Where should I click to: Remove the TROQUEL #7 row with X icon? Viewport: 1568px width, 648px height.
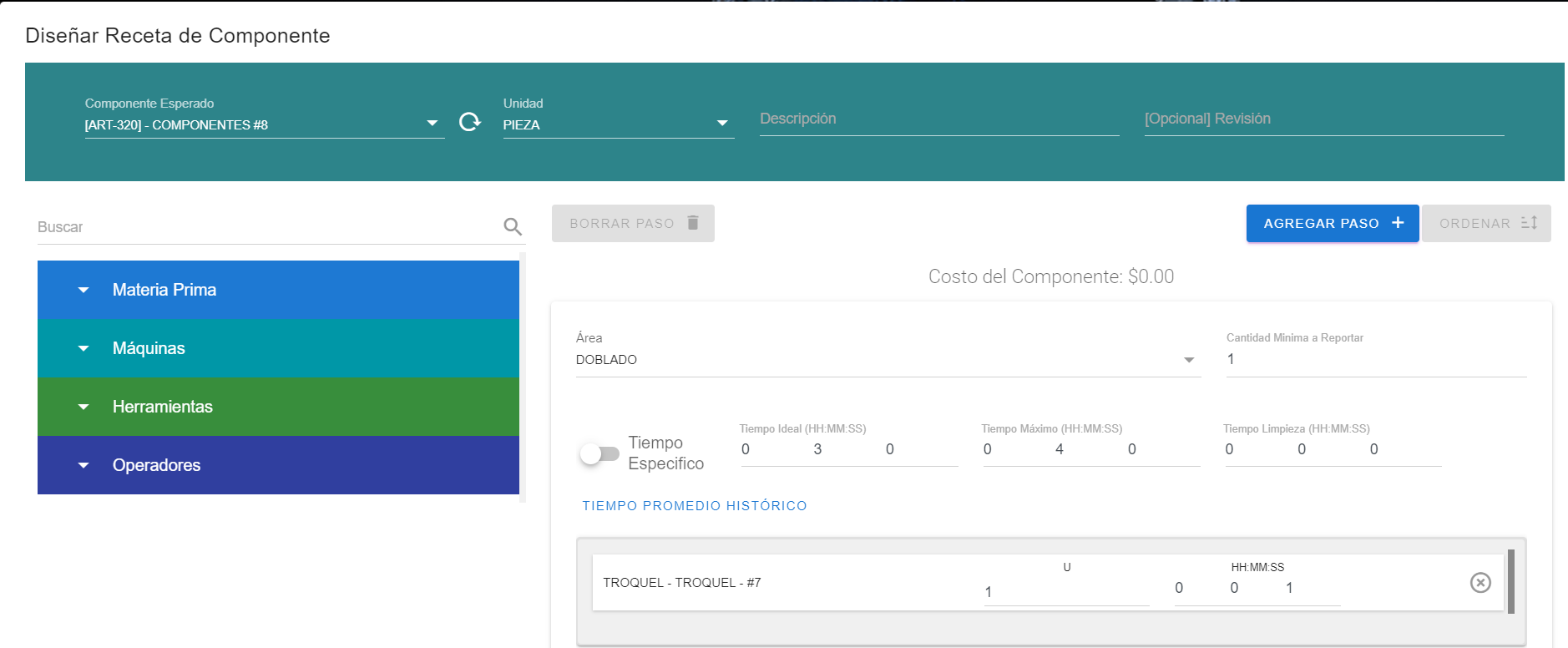tap(1480, 583)
